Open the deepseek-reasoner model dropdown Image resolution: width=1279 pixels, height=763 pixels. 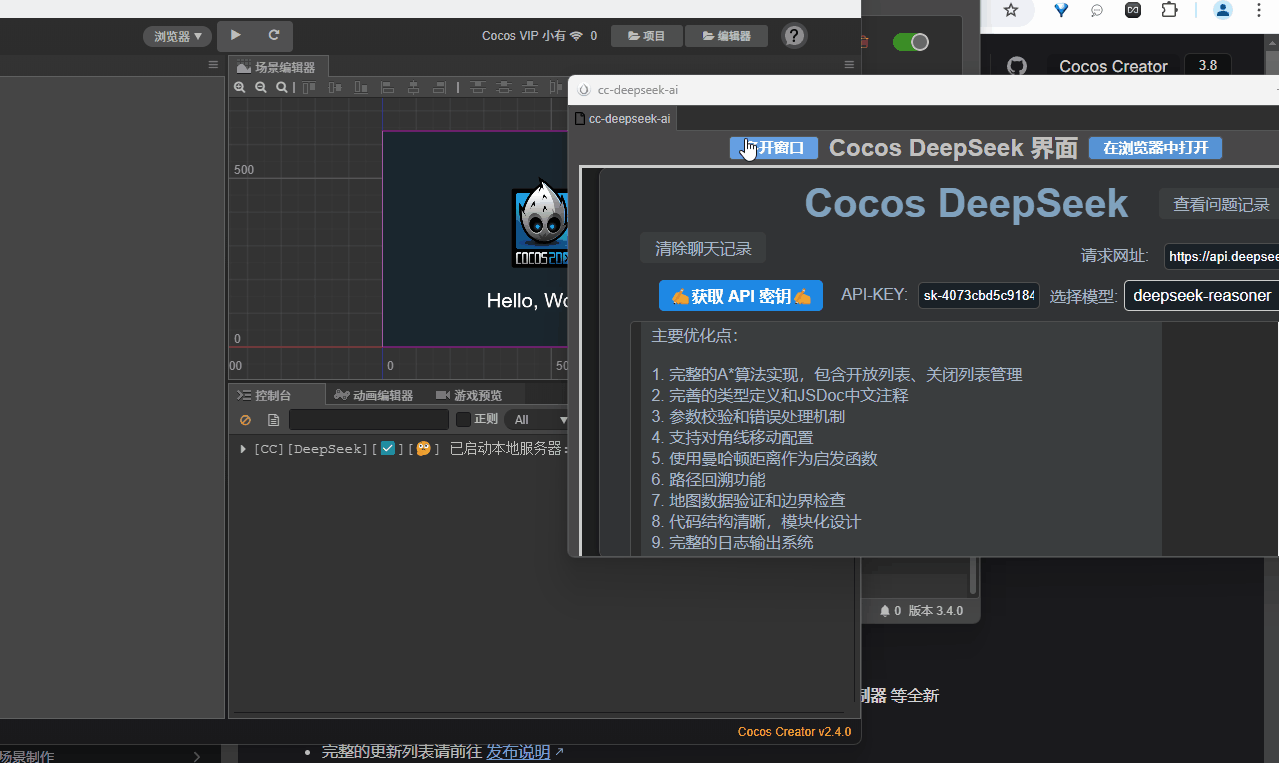[1202, 296]
